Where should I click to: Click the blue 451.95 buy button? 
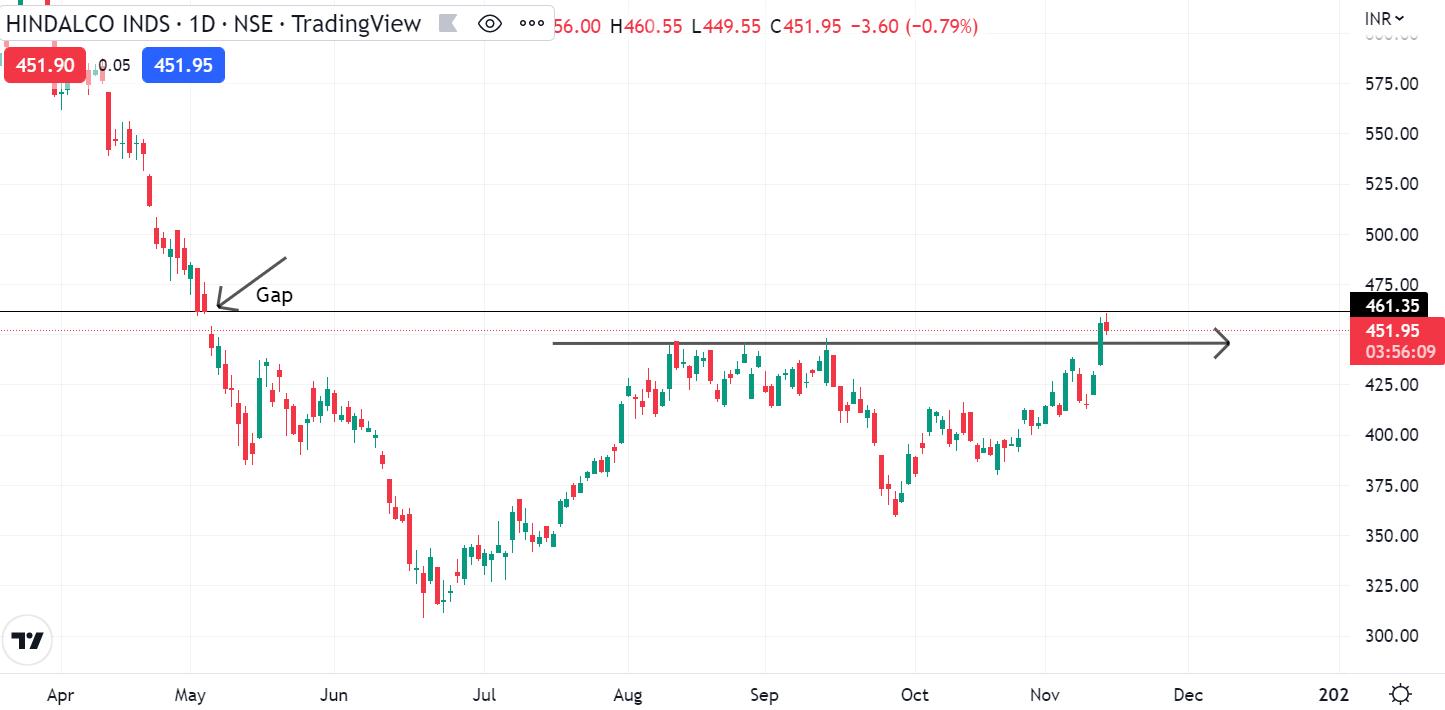tap(183, 65)
